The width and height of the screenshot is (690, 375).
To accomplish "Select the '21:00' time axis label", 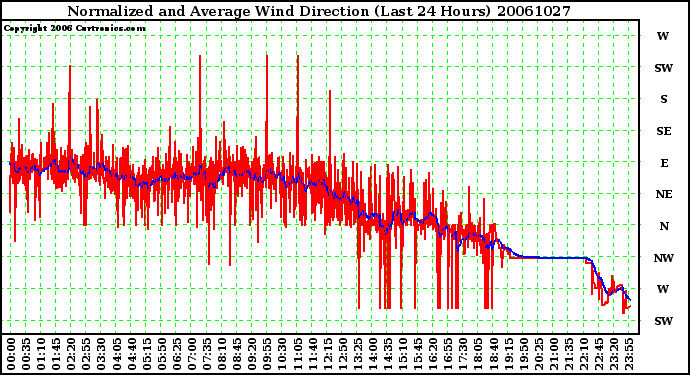I will click(554, 354).
